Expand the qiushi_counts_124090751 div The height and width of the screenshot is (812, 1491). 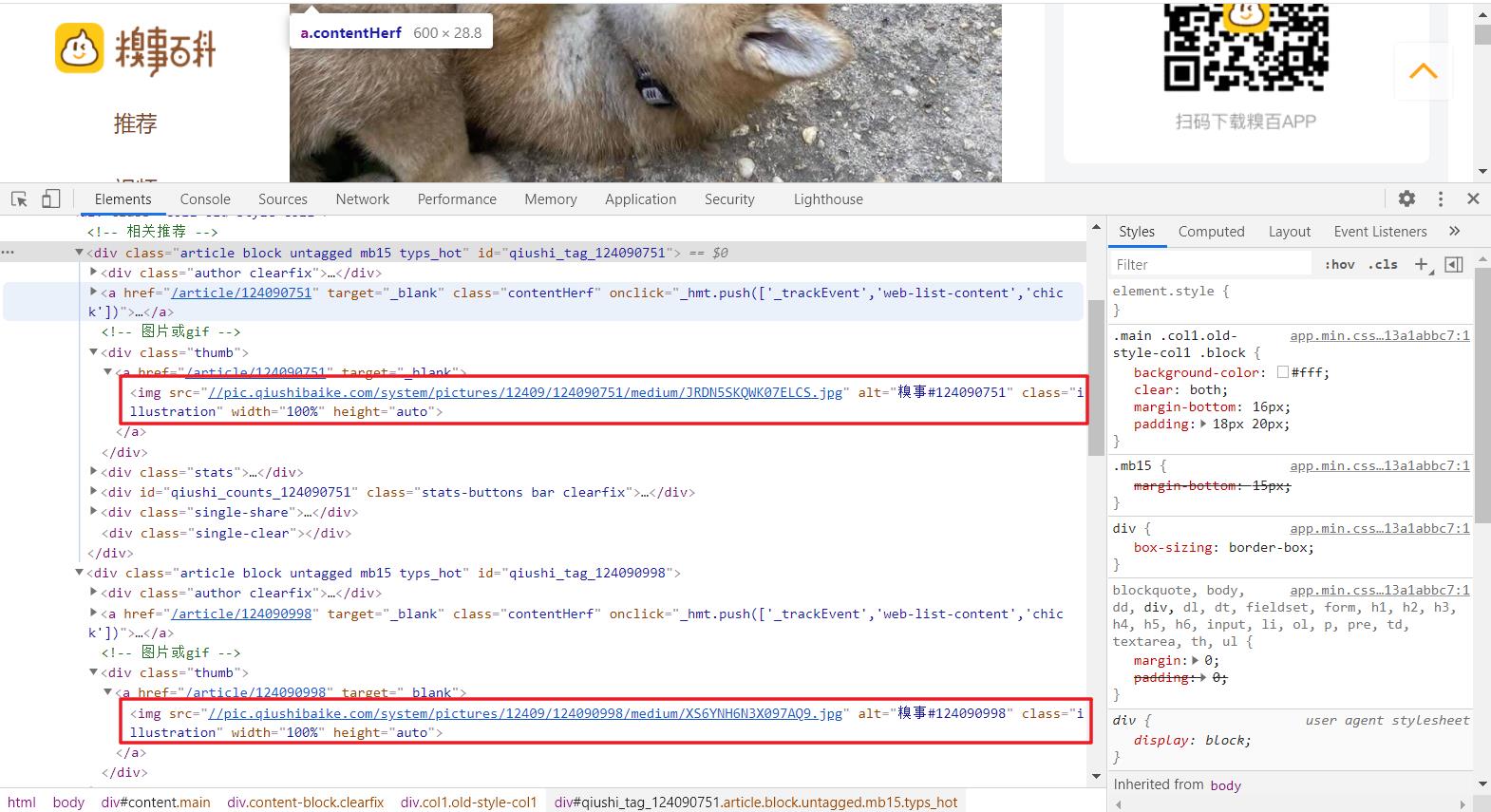94,492
